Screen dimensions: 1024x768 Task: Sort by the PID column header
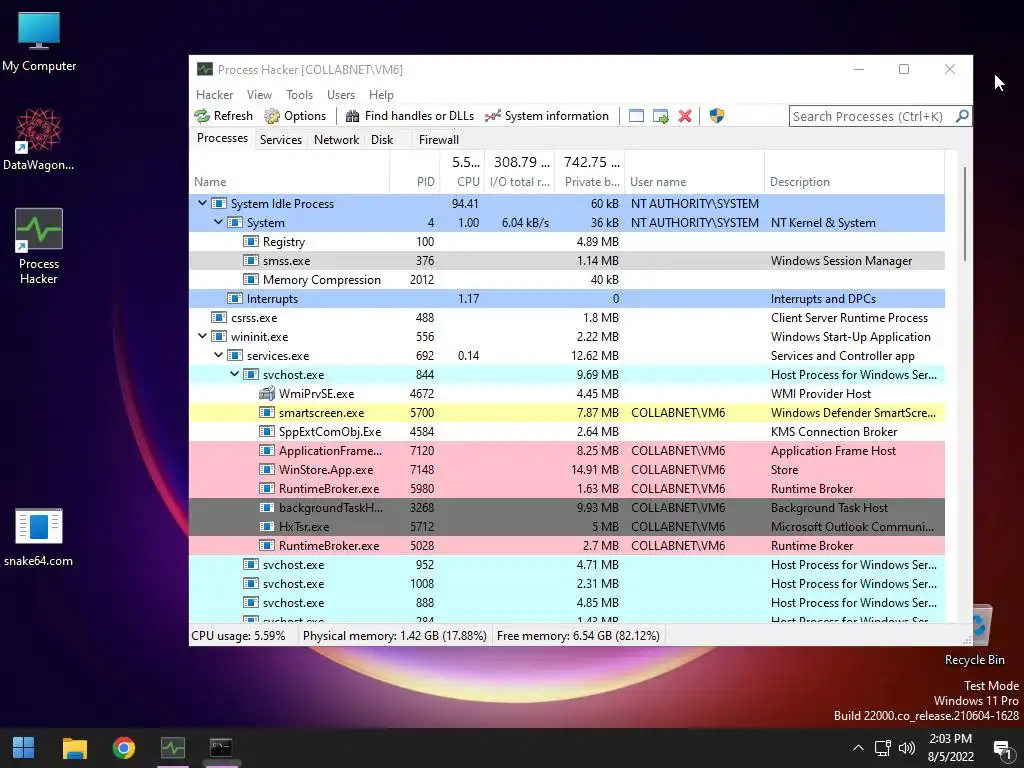click(415, 172)
